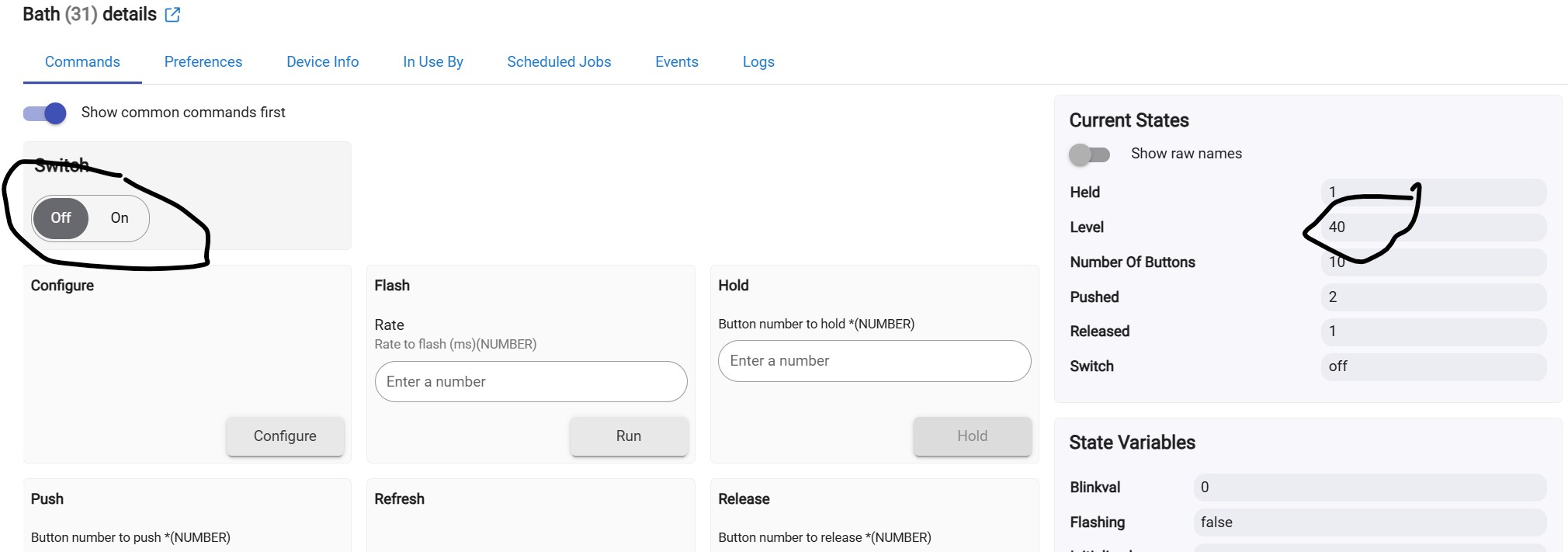Screen dimensions: 1568x552
Task: Go to the In Use By tab
Action: [432, 62]
